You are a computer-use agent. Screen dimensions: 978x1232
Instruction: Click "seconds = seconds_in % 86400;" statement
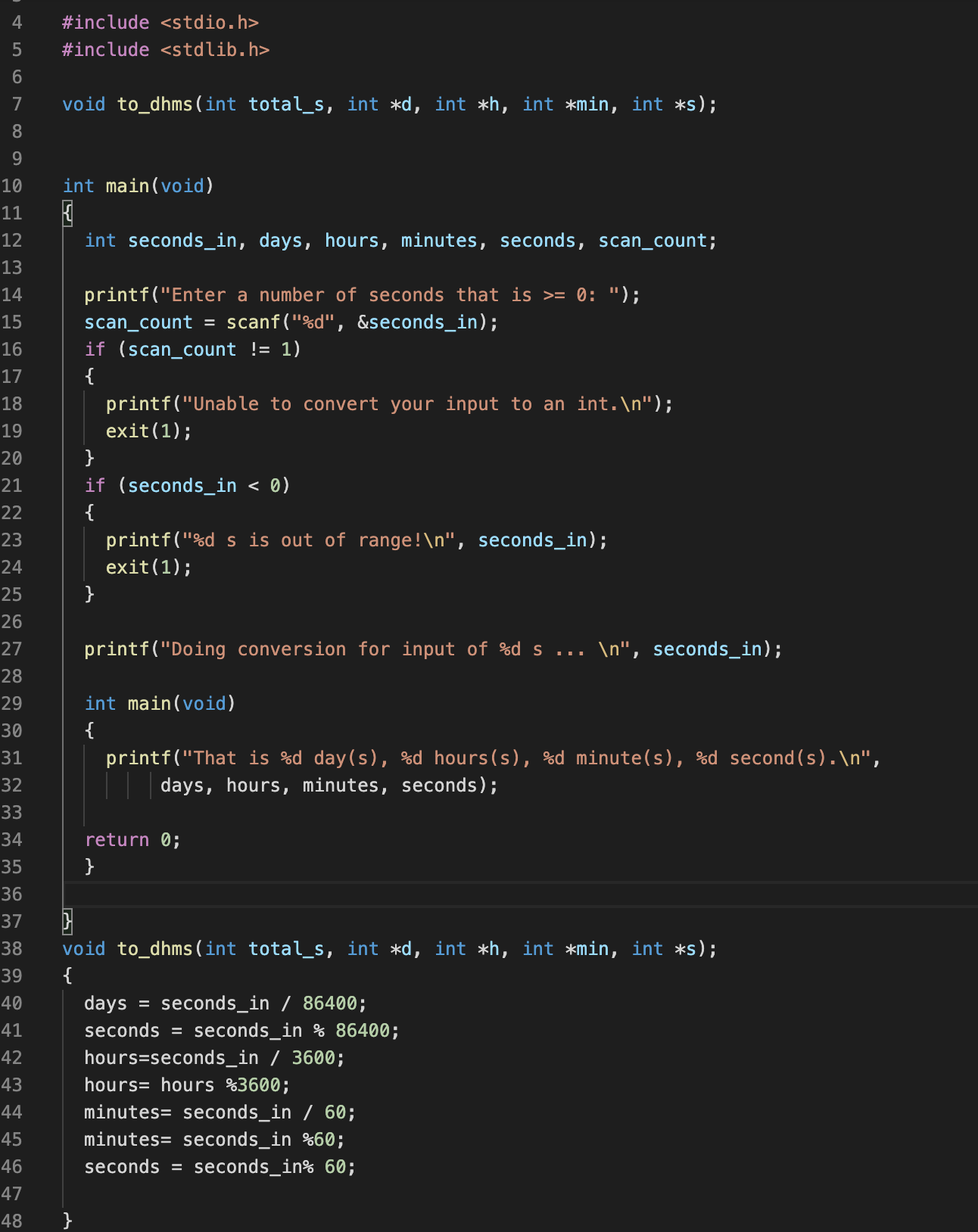[x=242, y=1031]
